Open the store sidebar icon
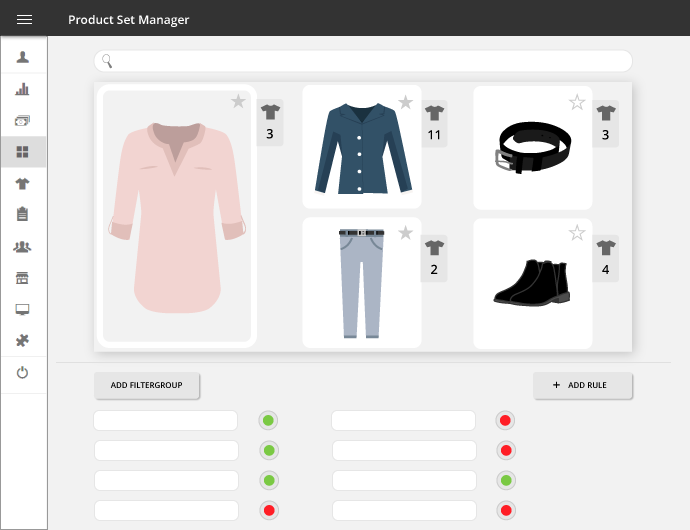This screenshot has width=690, height=530. (x=22, y=278)
